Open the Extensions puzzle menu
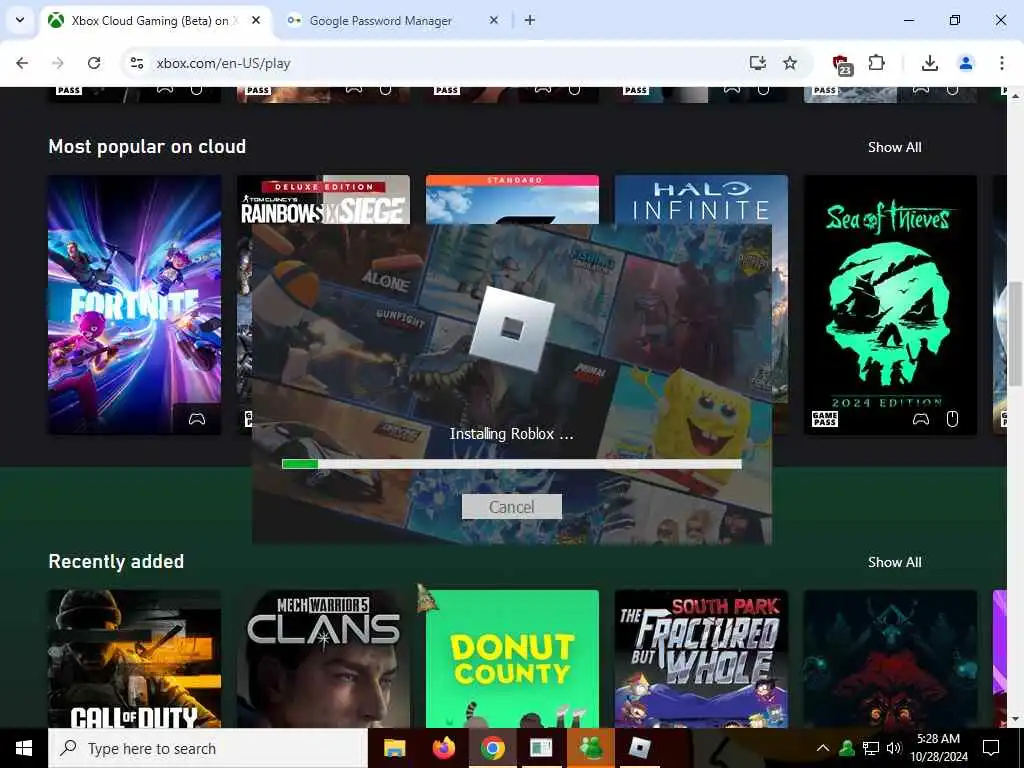The image size is (1024, 768). point(876,63)
